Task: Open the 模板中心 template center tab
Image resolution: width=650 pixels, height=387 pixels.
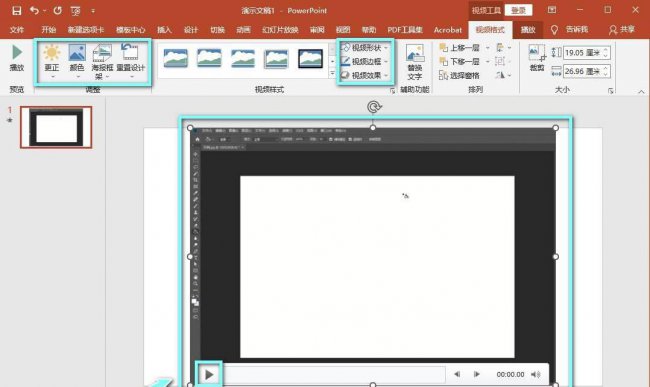Action: 131,30
